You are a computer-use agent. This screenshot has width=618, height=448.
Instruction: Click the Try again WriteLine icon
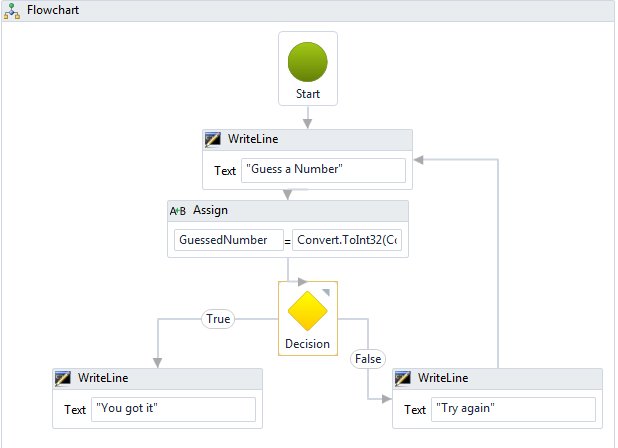pyautogui.click(x=403, y=378)
